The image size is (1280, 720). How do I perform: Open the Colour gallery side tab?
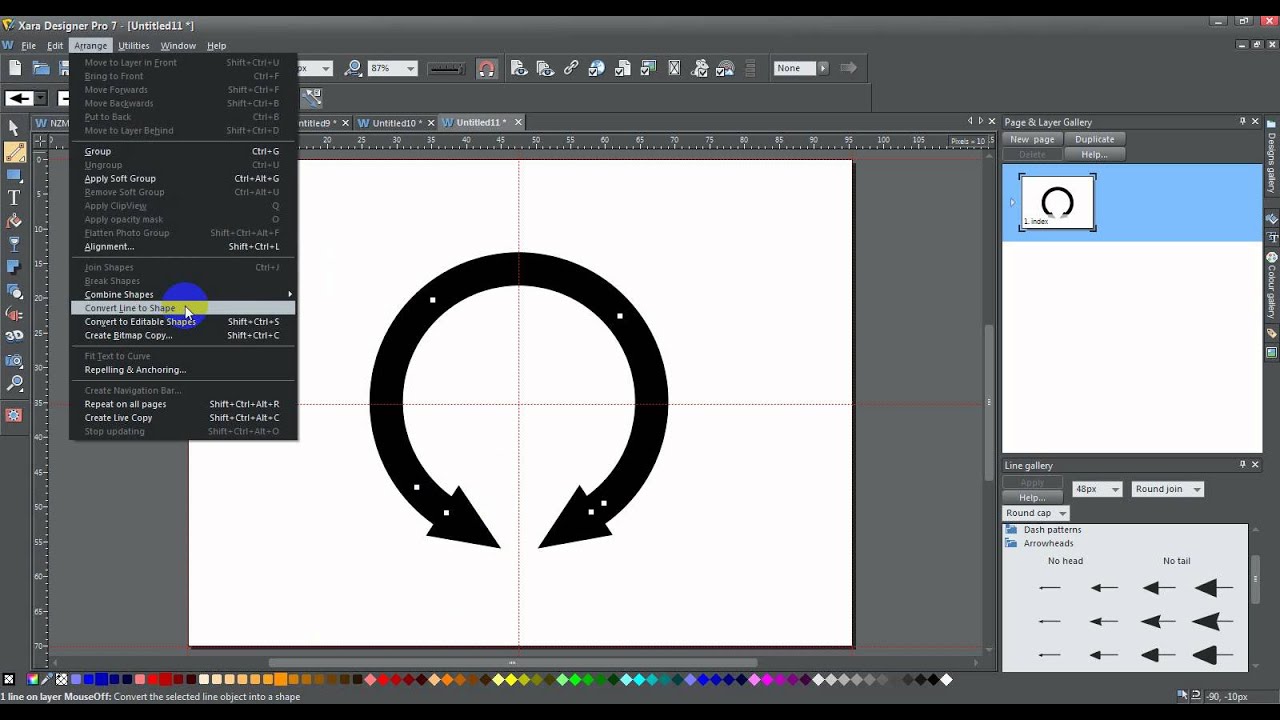tap(1272, 283)
